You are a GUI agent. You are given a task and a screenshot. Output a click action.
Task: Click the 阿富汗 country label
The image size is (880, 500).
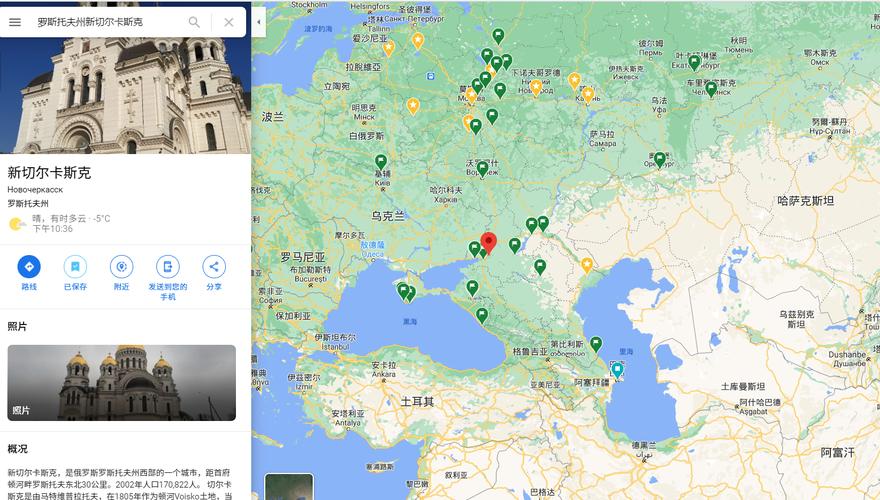point(838,452)
